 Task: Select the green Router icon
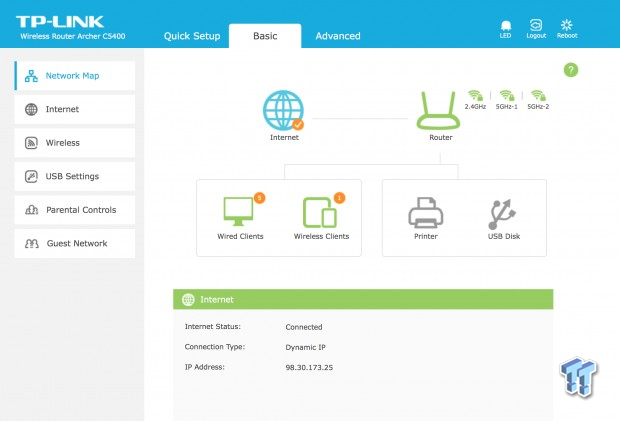[x=438, y=110]
